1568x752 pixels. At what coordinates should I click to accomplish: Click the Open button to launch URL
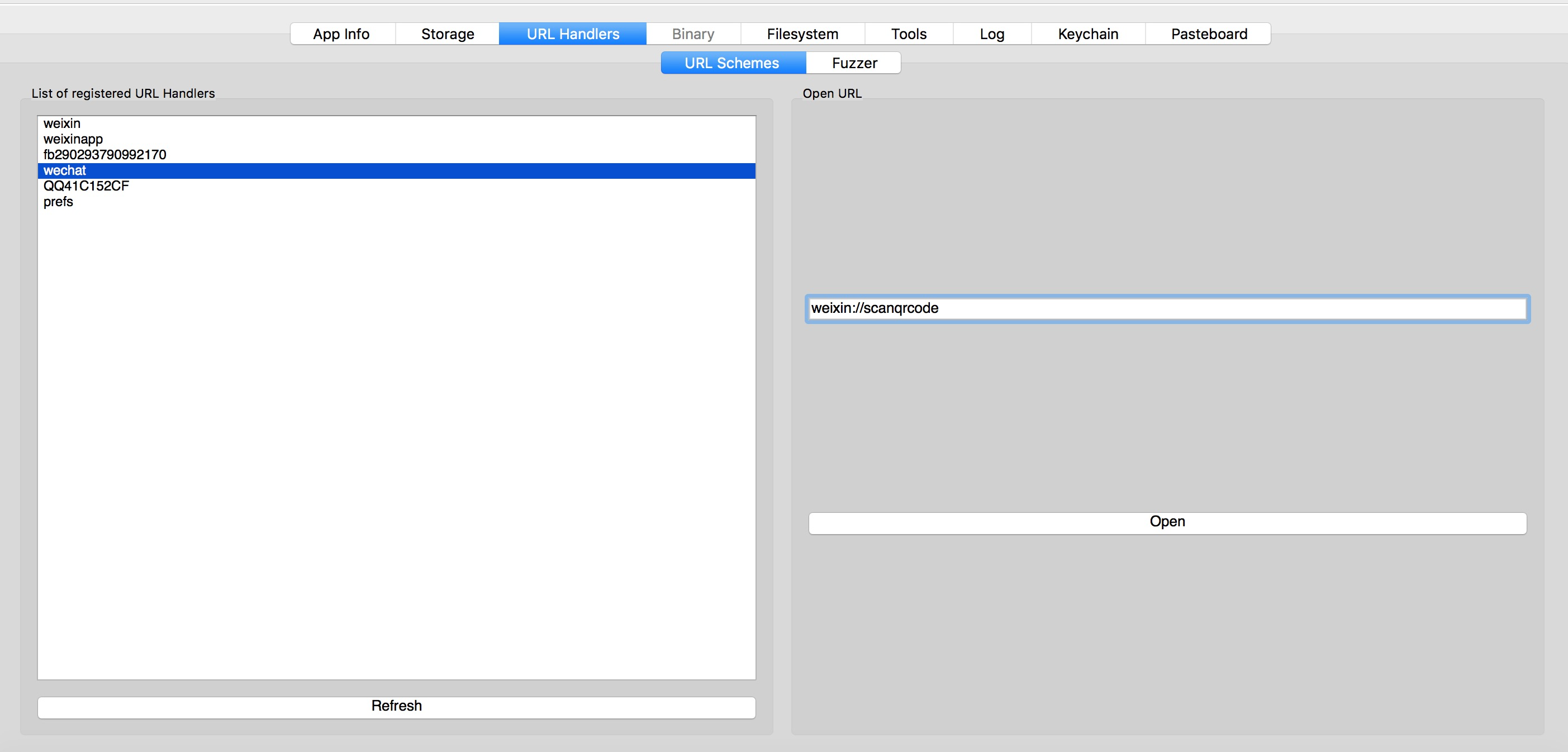1167,522
